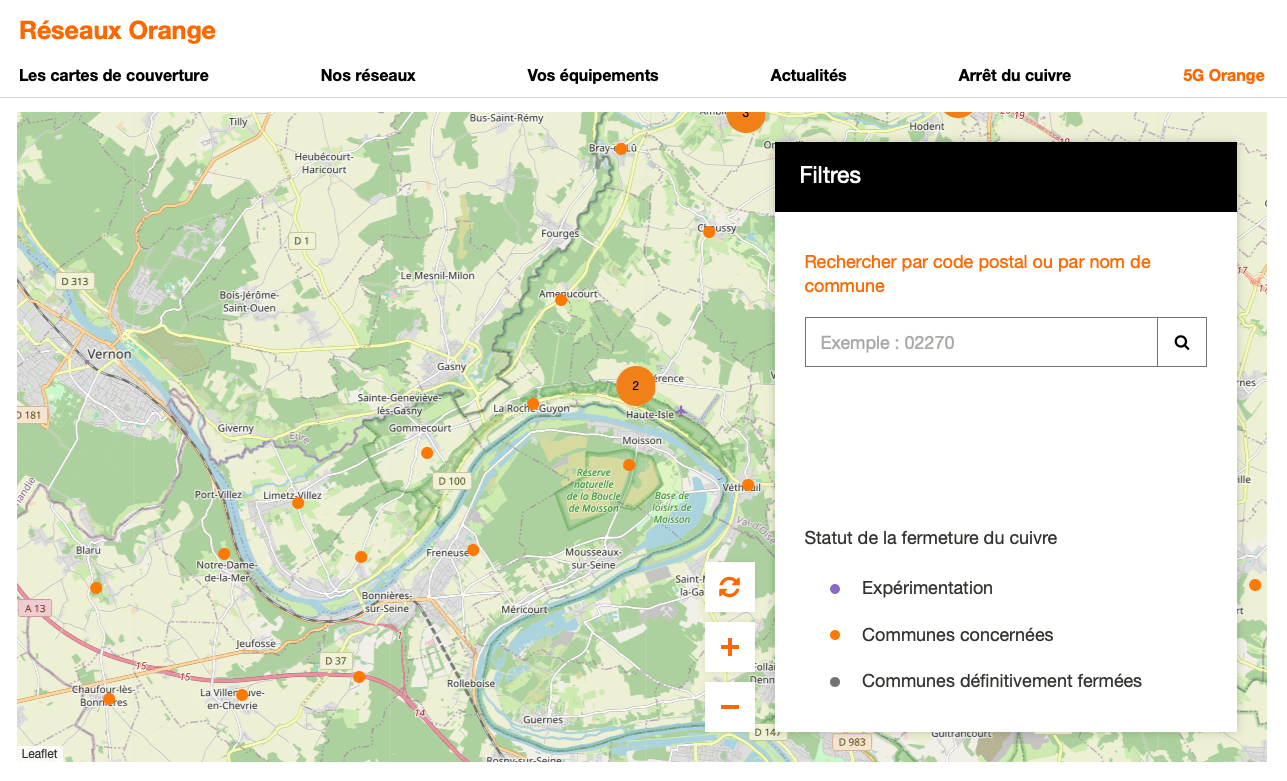Click the marker near Limetz-Villez
The image size is (1287, 781).
pos(298,503)
